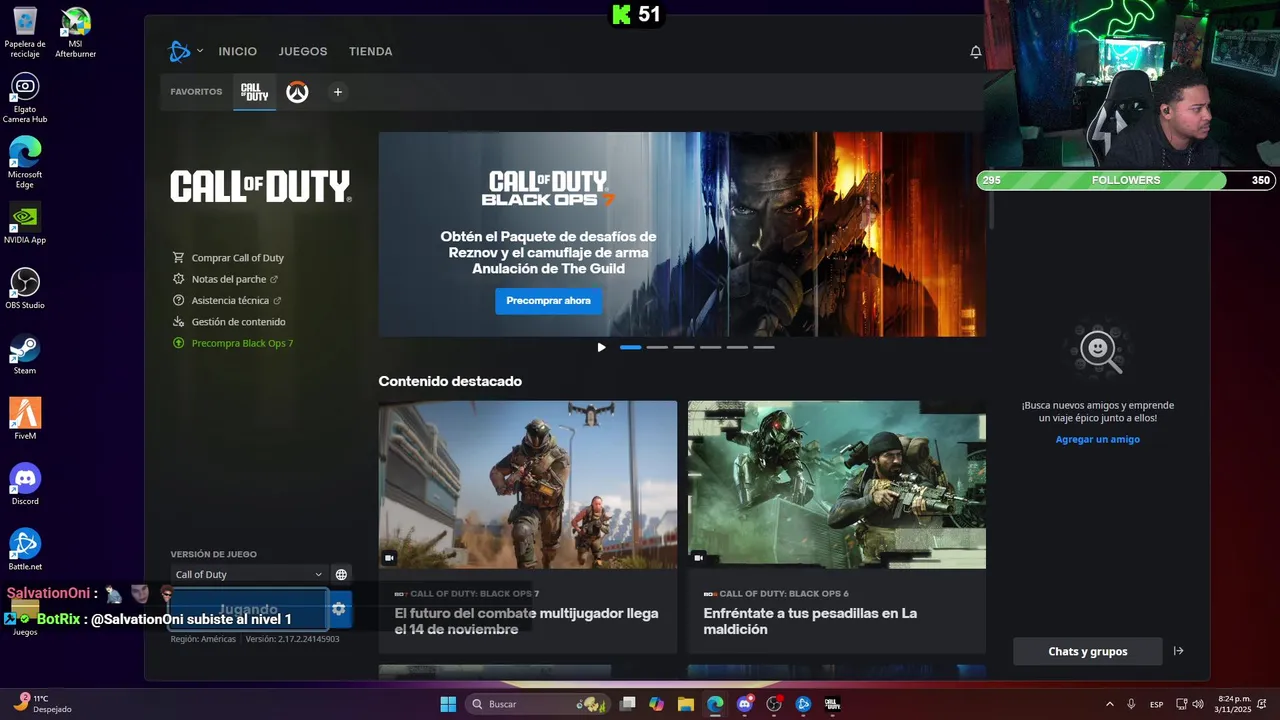Open MSI Afterburner desktop icon

coord(76,33)
